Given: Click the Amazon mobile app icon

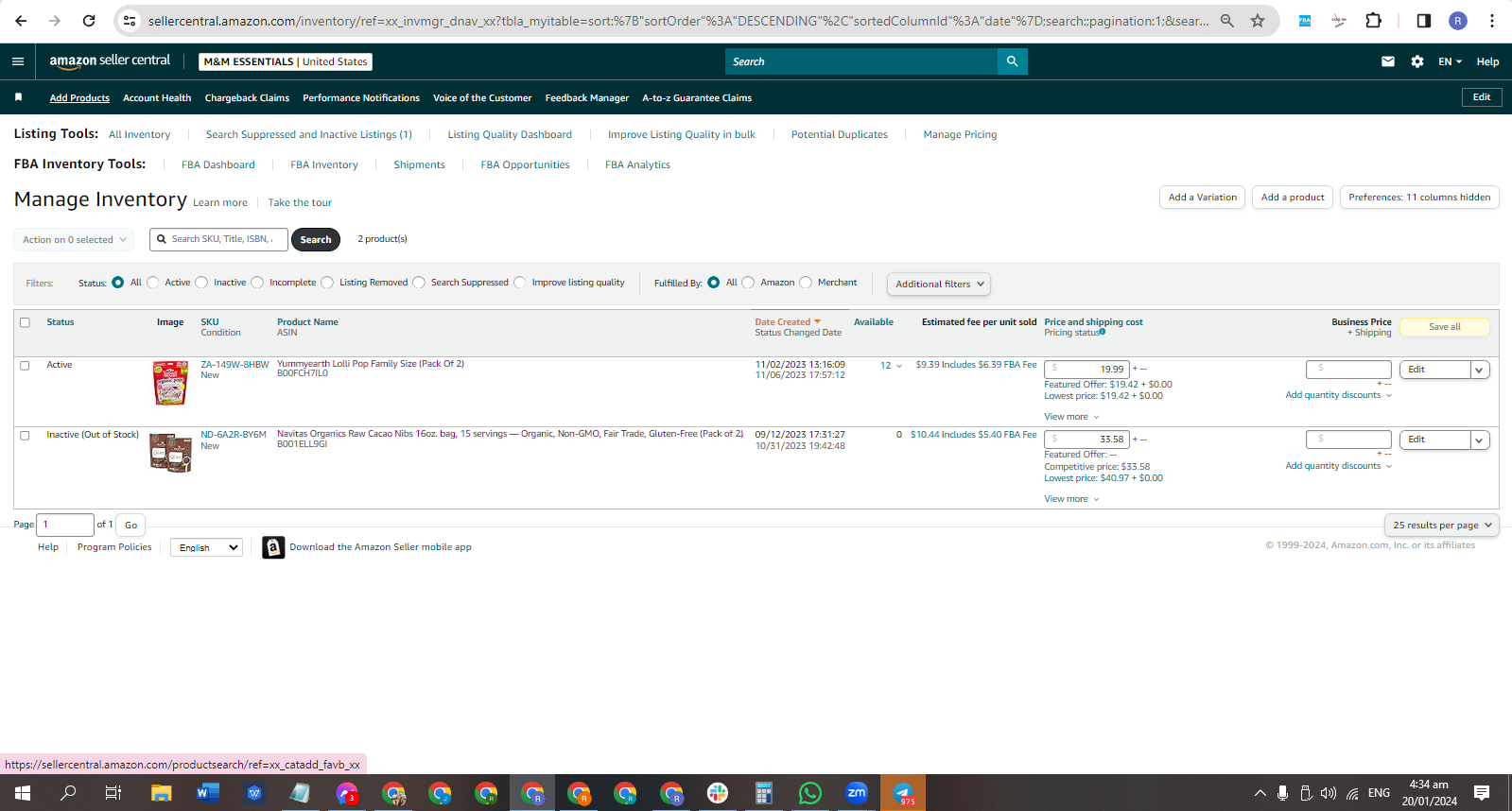Looking at the screenshot, I should pyautogui.click(x=273, y=547).
